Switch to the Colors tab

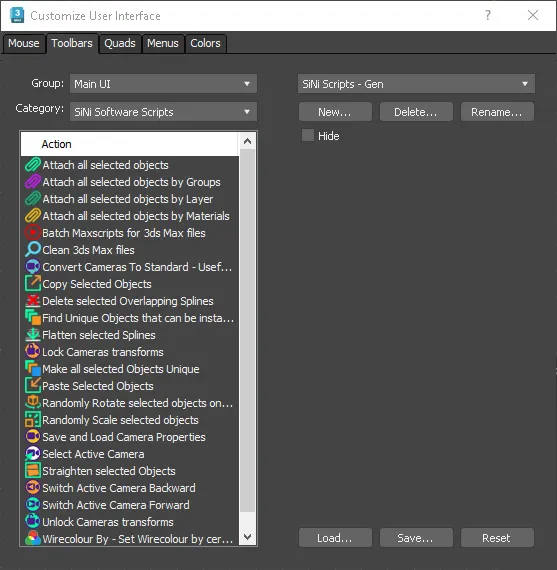[205, 43]
